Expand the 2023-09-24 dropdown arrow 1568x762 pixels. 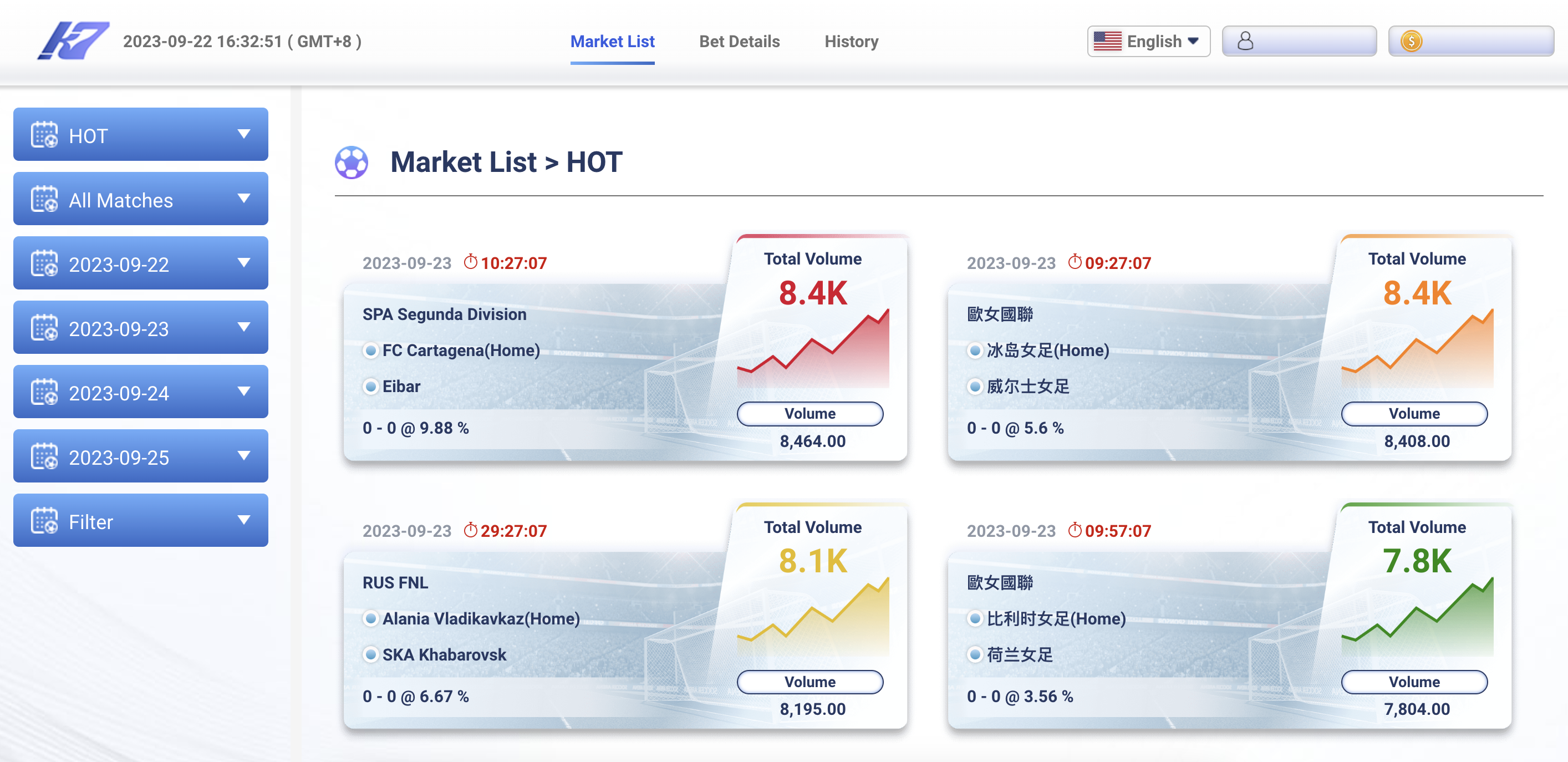244,392
